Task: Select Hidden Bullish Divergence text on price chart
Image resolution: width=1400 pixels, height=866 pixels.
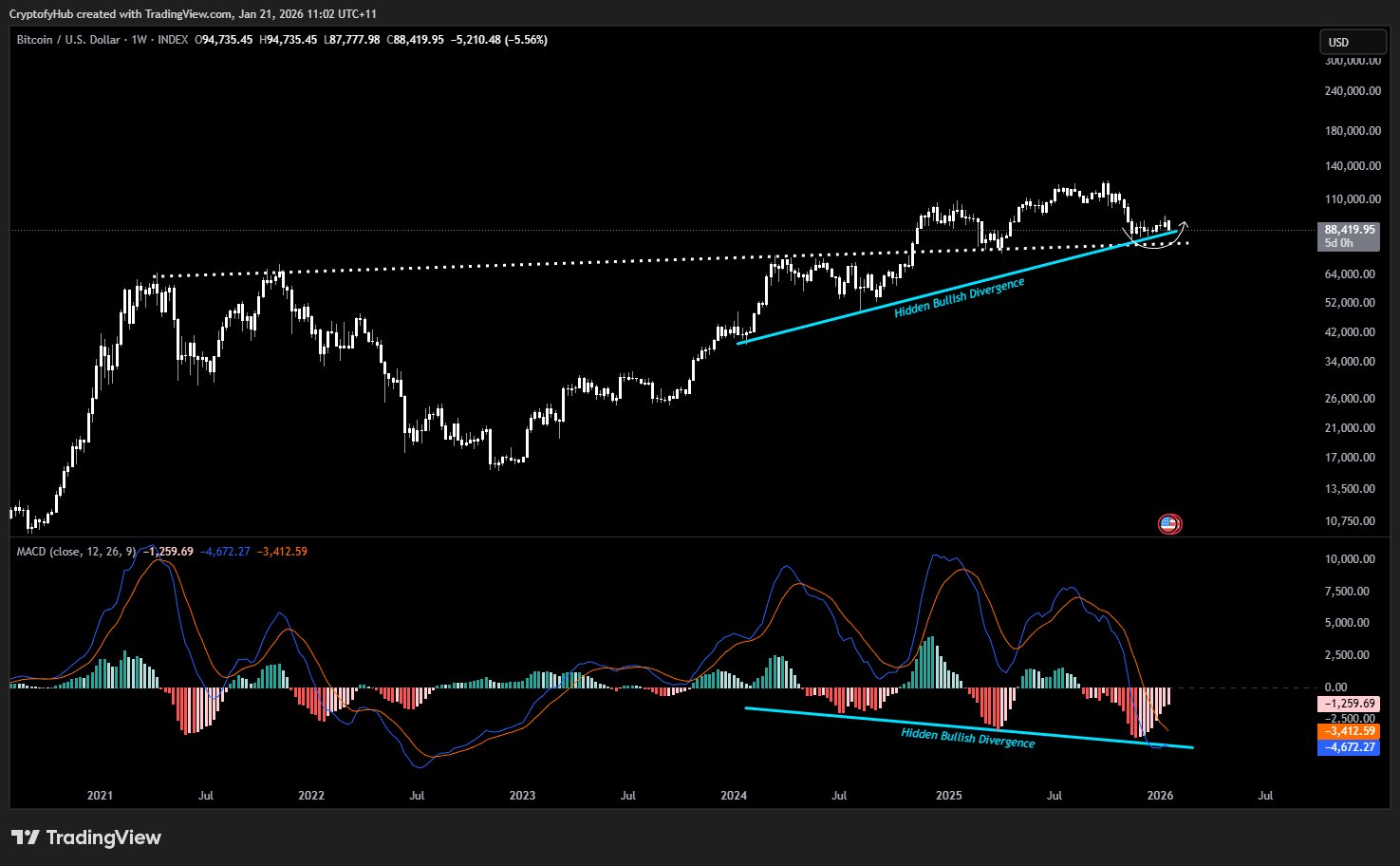Action: tap(960, 298)
